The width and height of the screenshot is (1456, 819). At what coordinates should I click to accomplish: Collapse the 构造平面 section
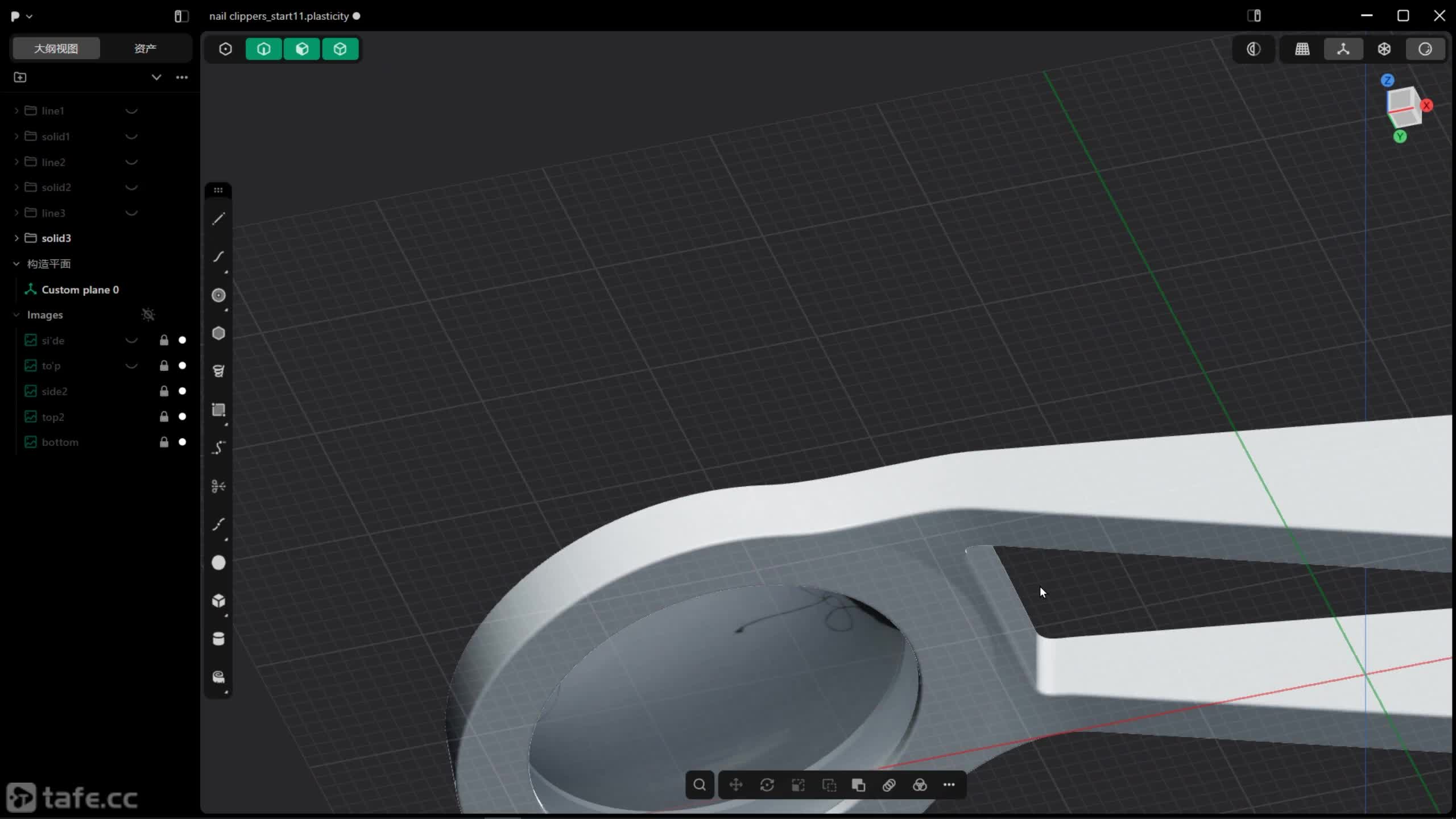[16, 264]
